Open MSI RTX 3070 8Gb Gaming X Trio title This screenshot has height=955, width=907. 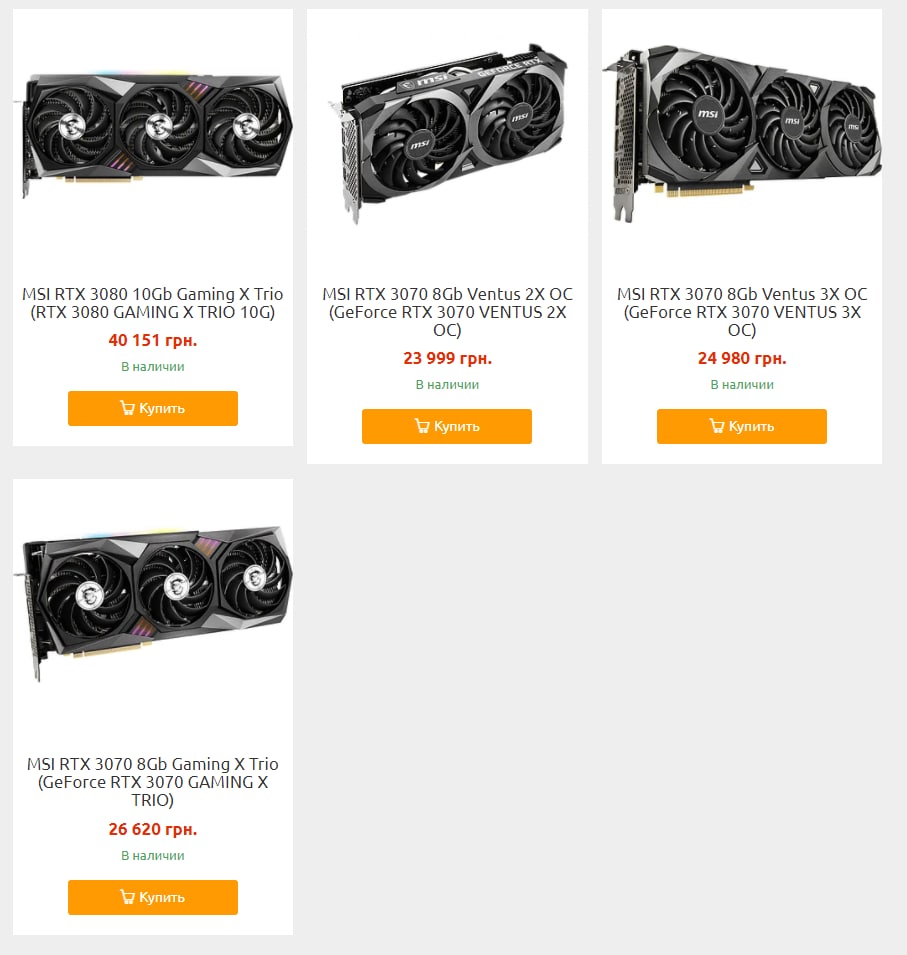[x=153, y=782]
